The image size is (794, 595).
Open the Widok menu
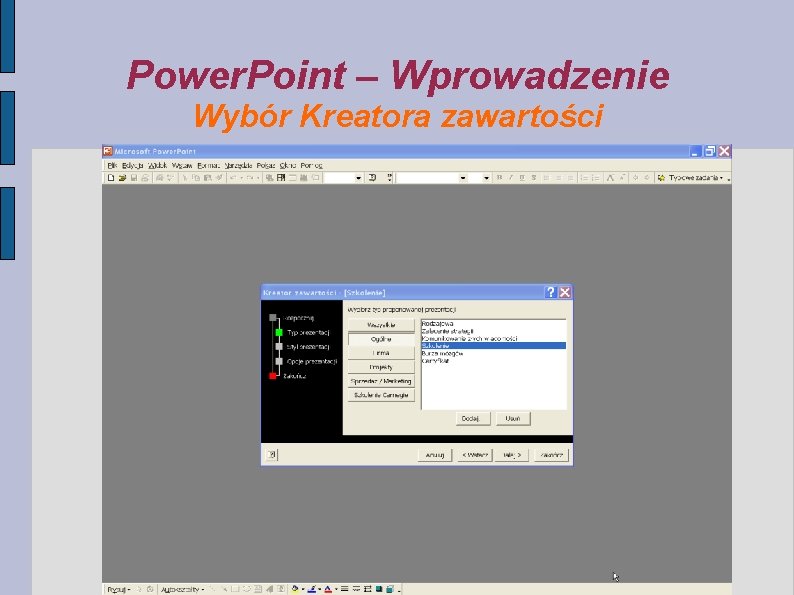point(157,166)
